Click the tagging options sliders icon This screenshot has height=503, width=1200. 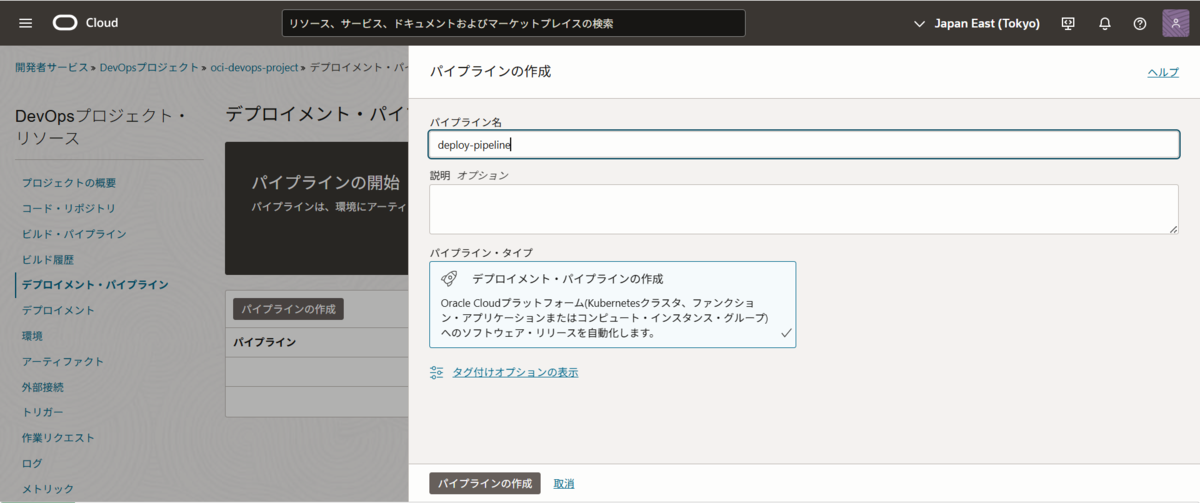tap(436, 372)
